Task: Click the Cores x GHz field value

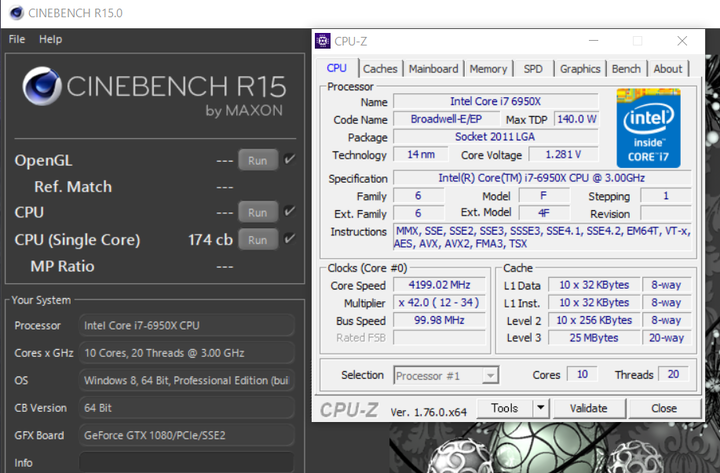Action: click(186, 353)
